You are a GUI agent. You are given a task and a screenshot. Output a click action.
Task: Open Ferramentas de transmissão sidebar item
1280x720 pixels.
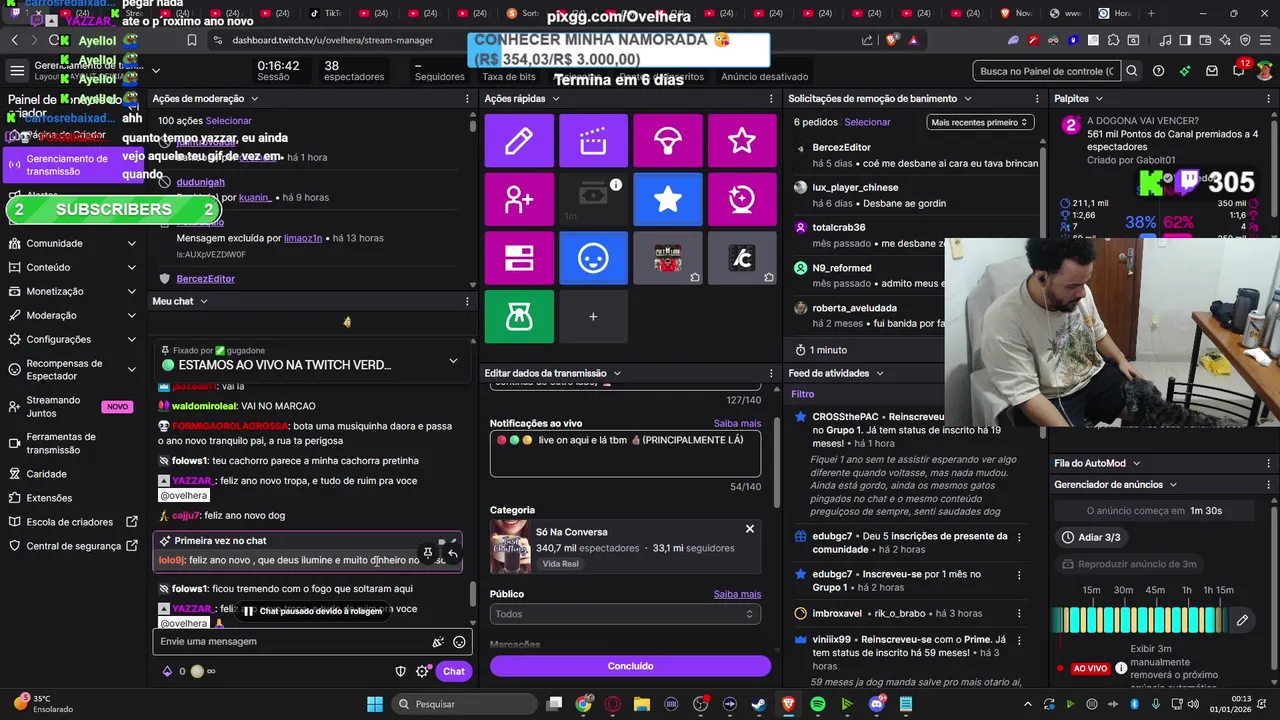[x=72, y=443]
